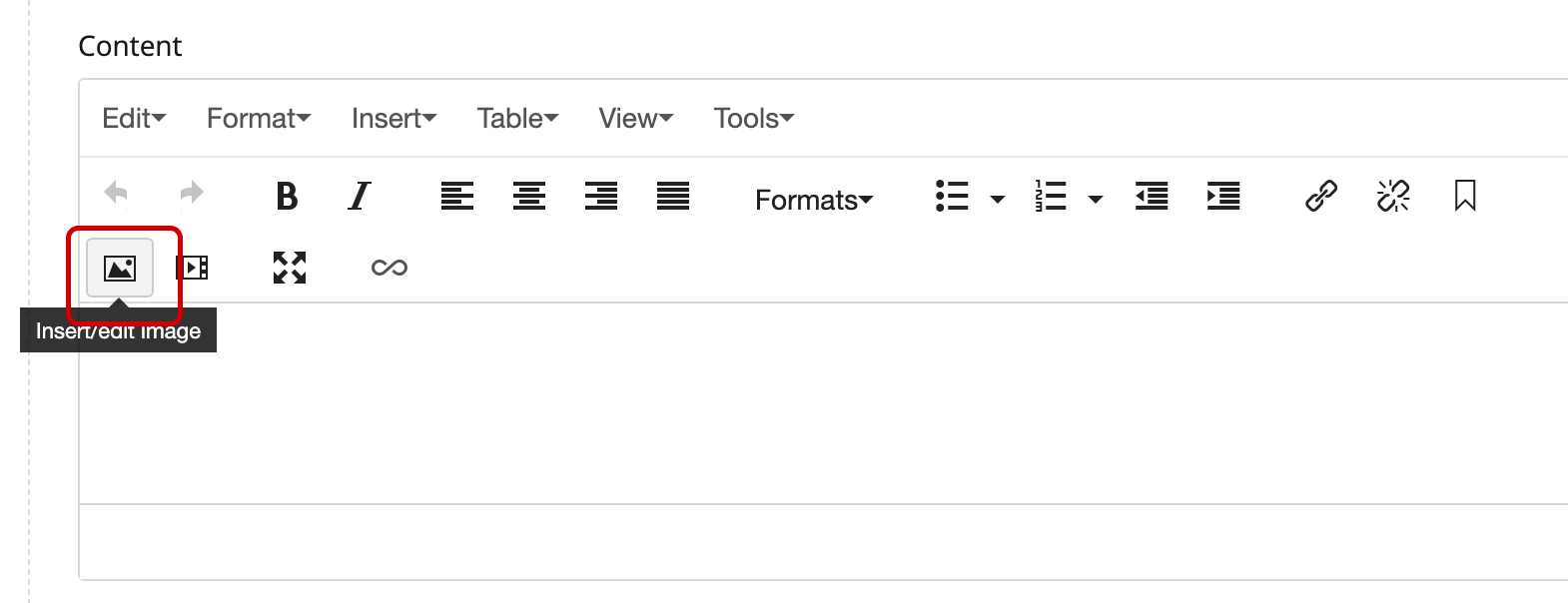Open the Formats dropdown
The width and height of the screenshot is (1568, 603).
[x=813, y=199]
